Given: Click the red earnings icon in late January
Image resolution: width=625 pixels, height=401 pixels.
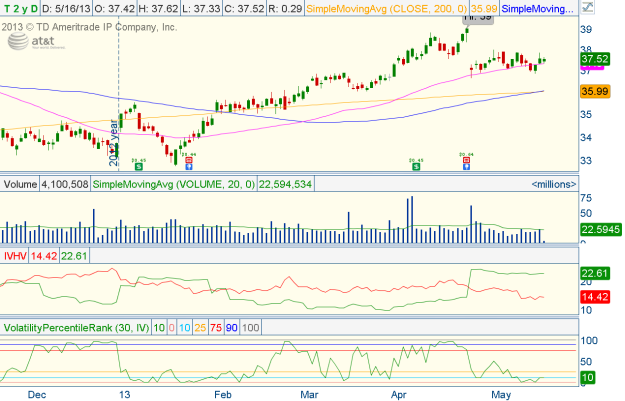Looking at the screenshot, I should pos(190,166).
